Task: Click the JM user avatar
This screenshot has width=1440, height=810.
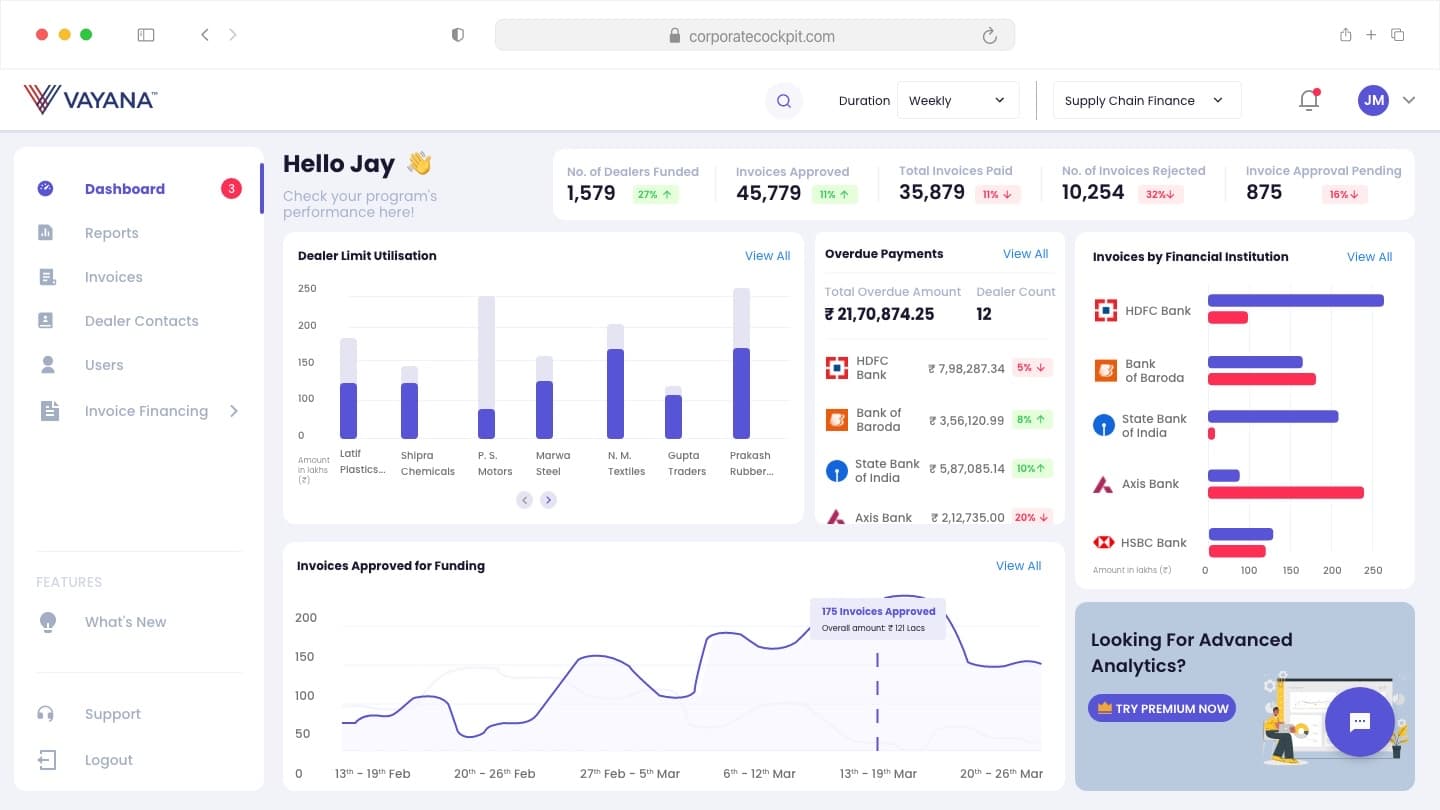Action: pos(1373,100)
